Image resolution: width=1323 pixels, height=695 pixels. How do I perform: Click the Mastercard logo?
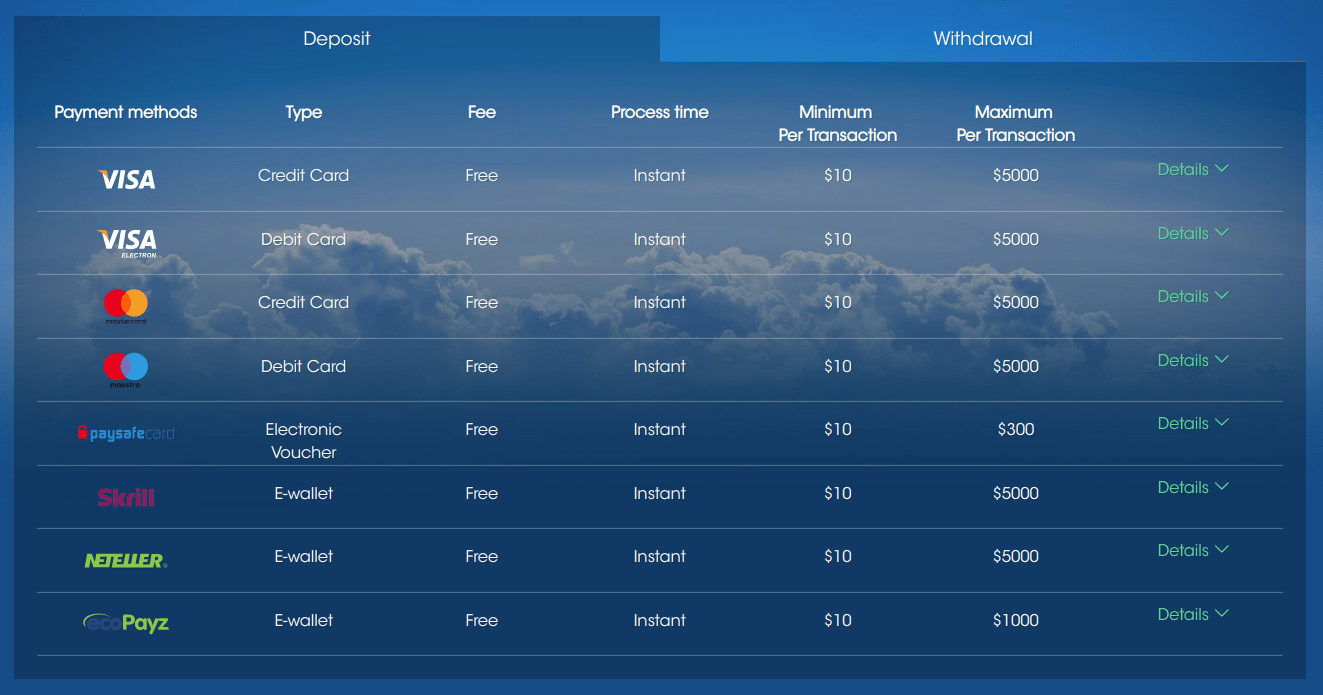point(126,306)
